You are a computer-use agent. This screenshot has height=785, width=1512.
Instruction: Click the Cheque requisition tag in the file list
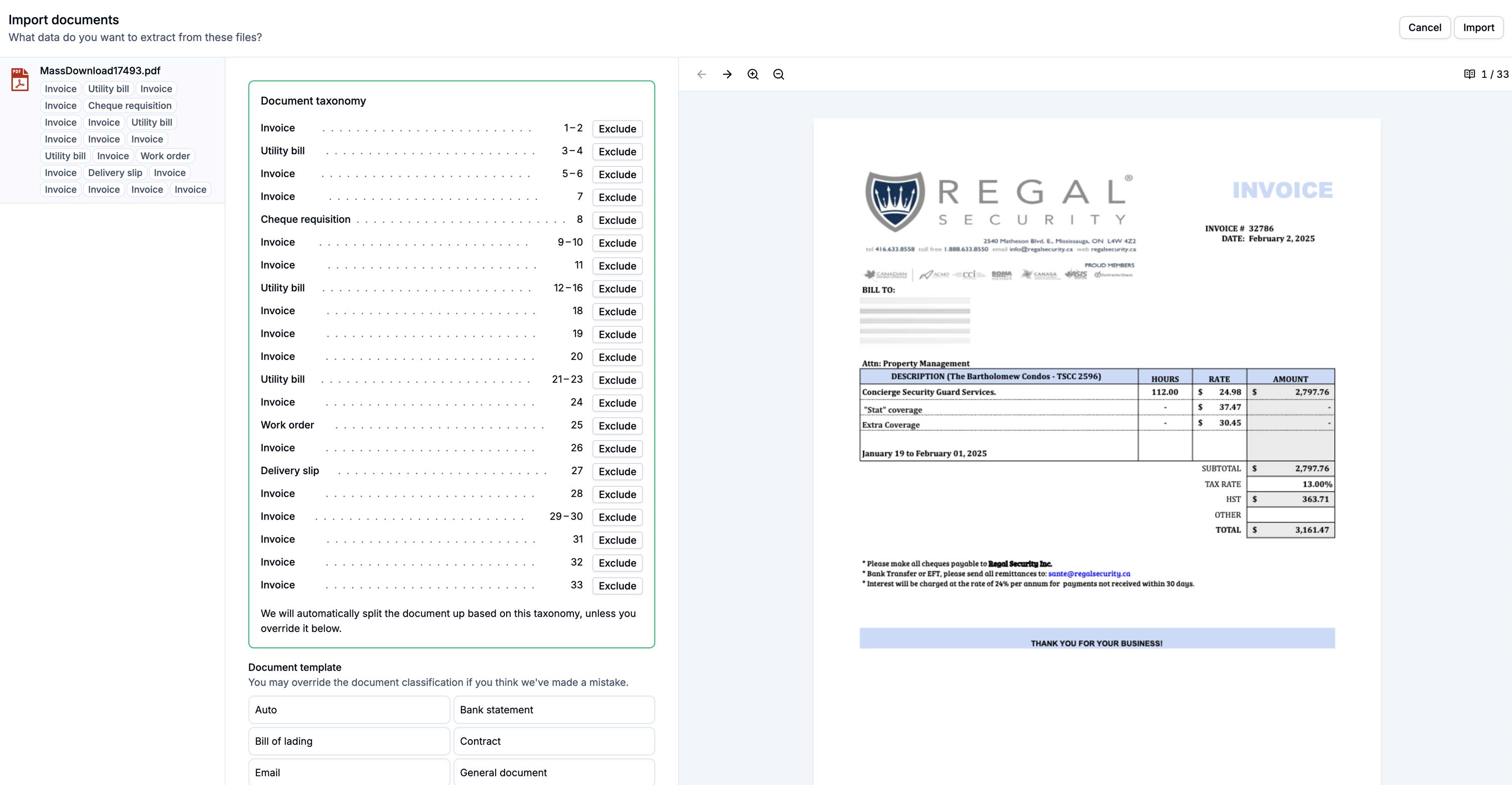click(x=130, y=106)
